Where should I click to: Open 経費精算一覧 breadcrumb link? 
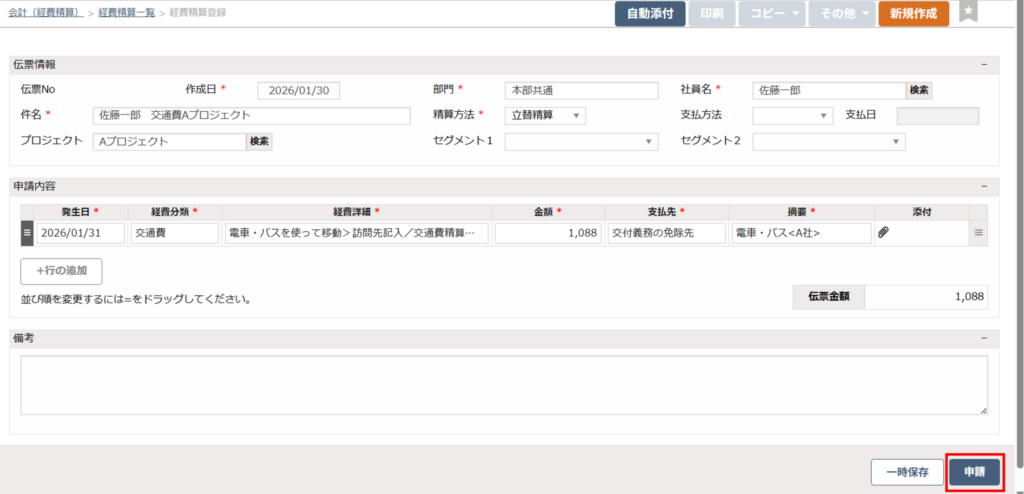126,14
